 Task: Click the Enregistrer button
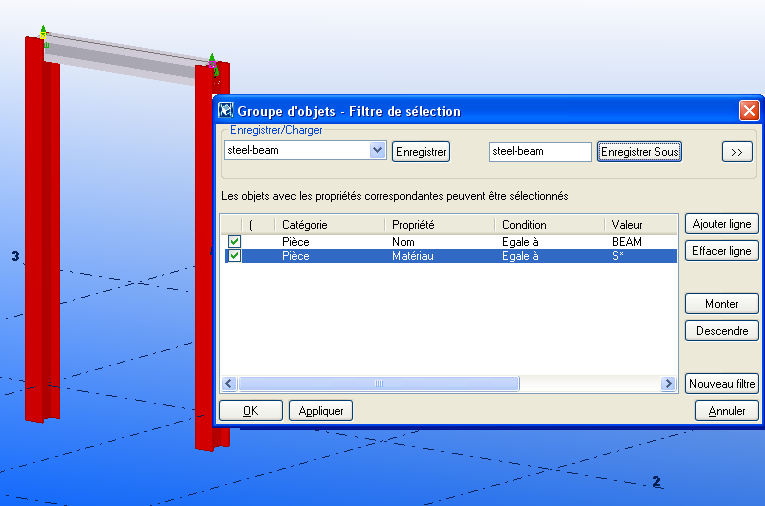421,152
